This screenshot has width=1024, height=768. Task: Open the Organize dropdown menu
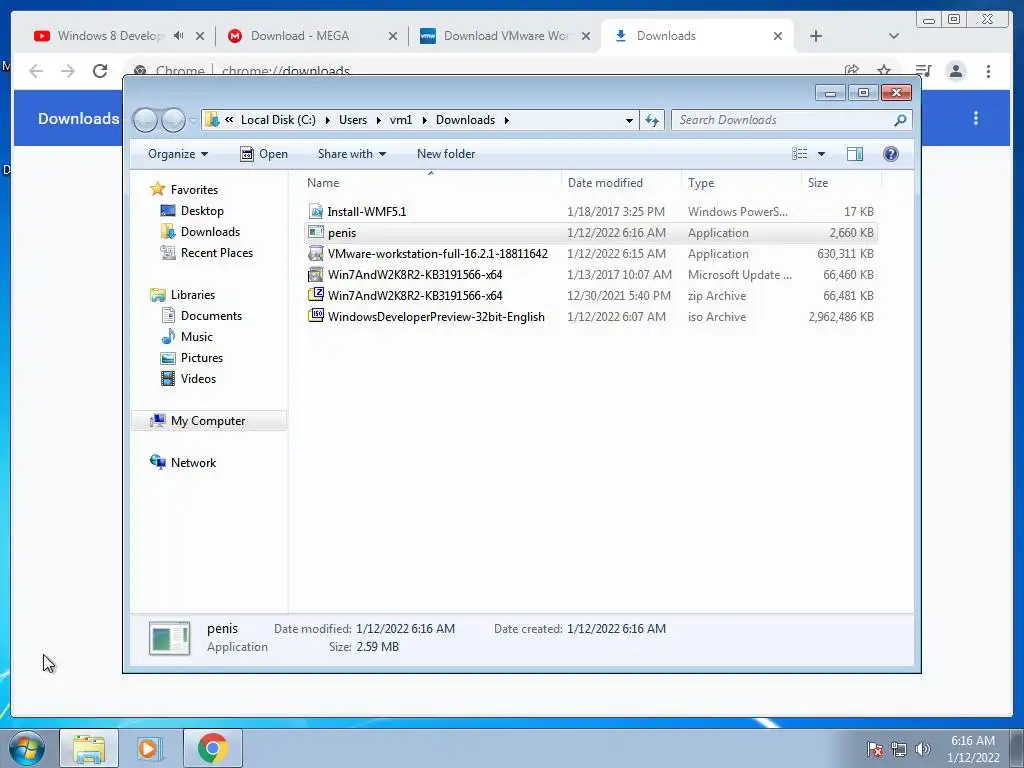pyautogui.click(x=178, y=154)
